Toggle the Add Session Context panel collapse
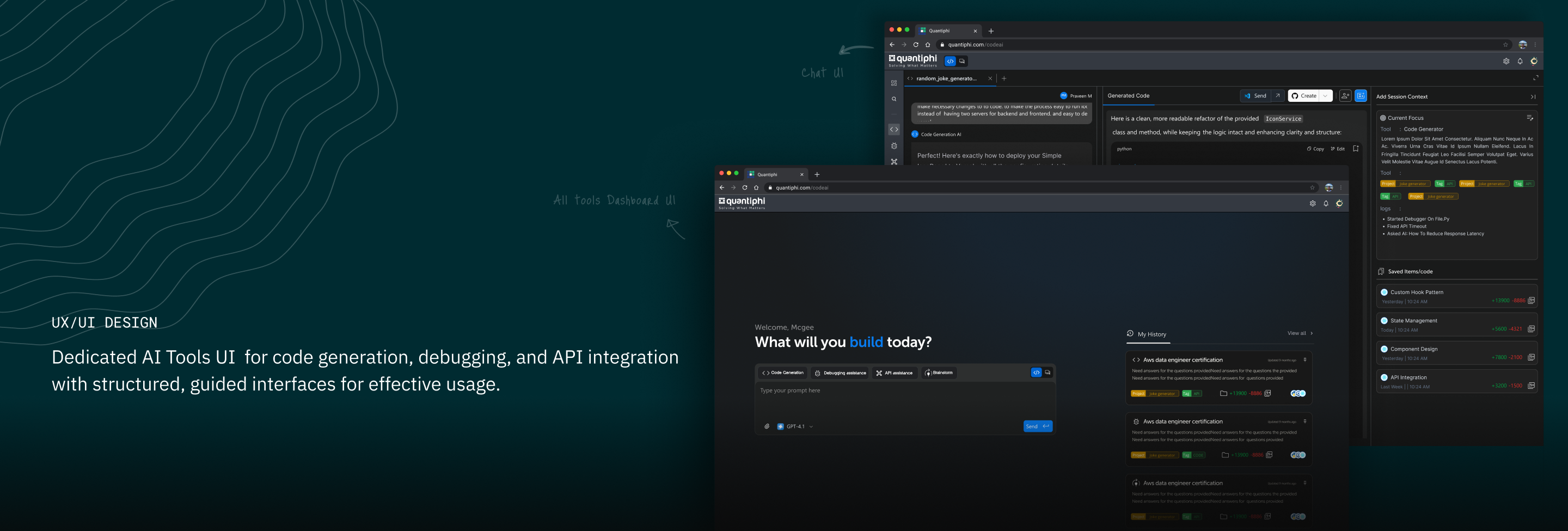The height and width of the screenshot is (531, 1568). point(1533,96)
